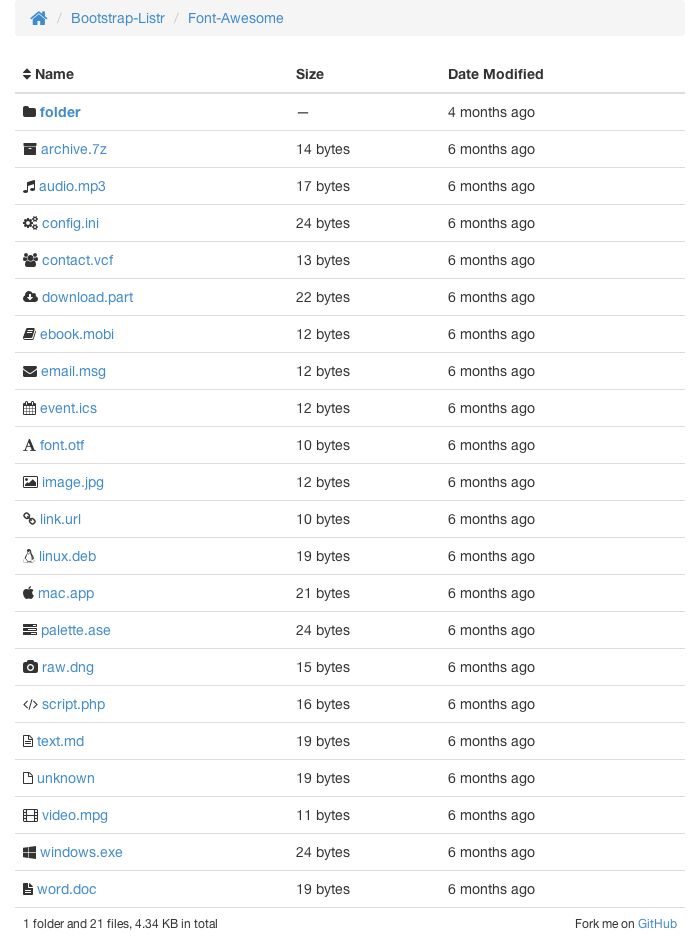Click the camera icon beside raw.dng
This screenshot has height=940, width=700.
[x=29, y=667]
